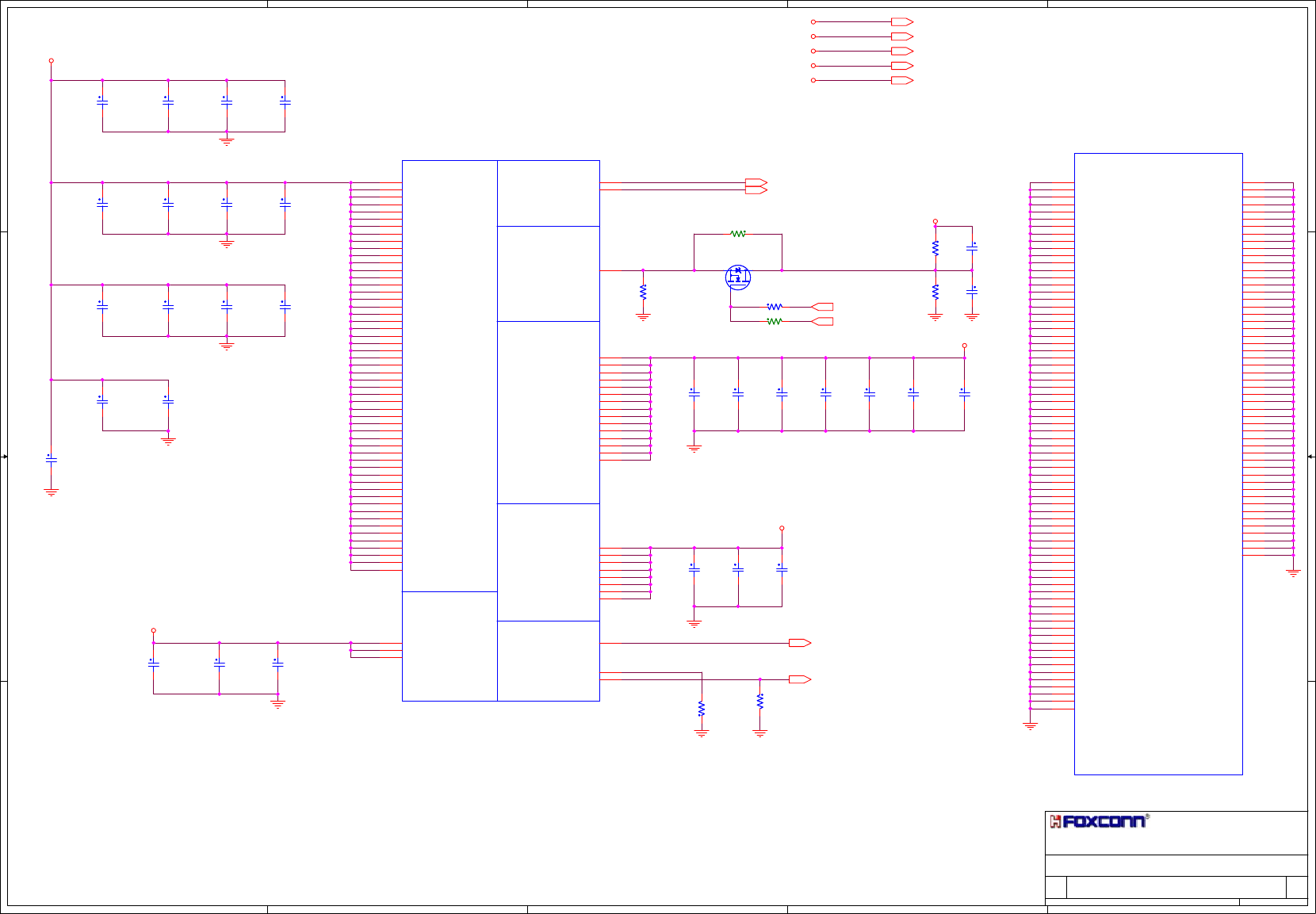1316x914 pixels.
Task: Click the power node above the resistor divider
Action: point(935,221)
